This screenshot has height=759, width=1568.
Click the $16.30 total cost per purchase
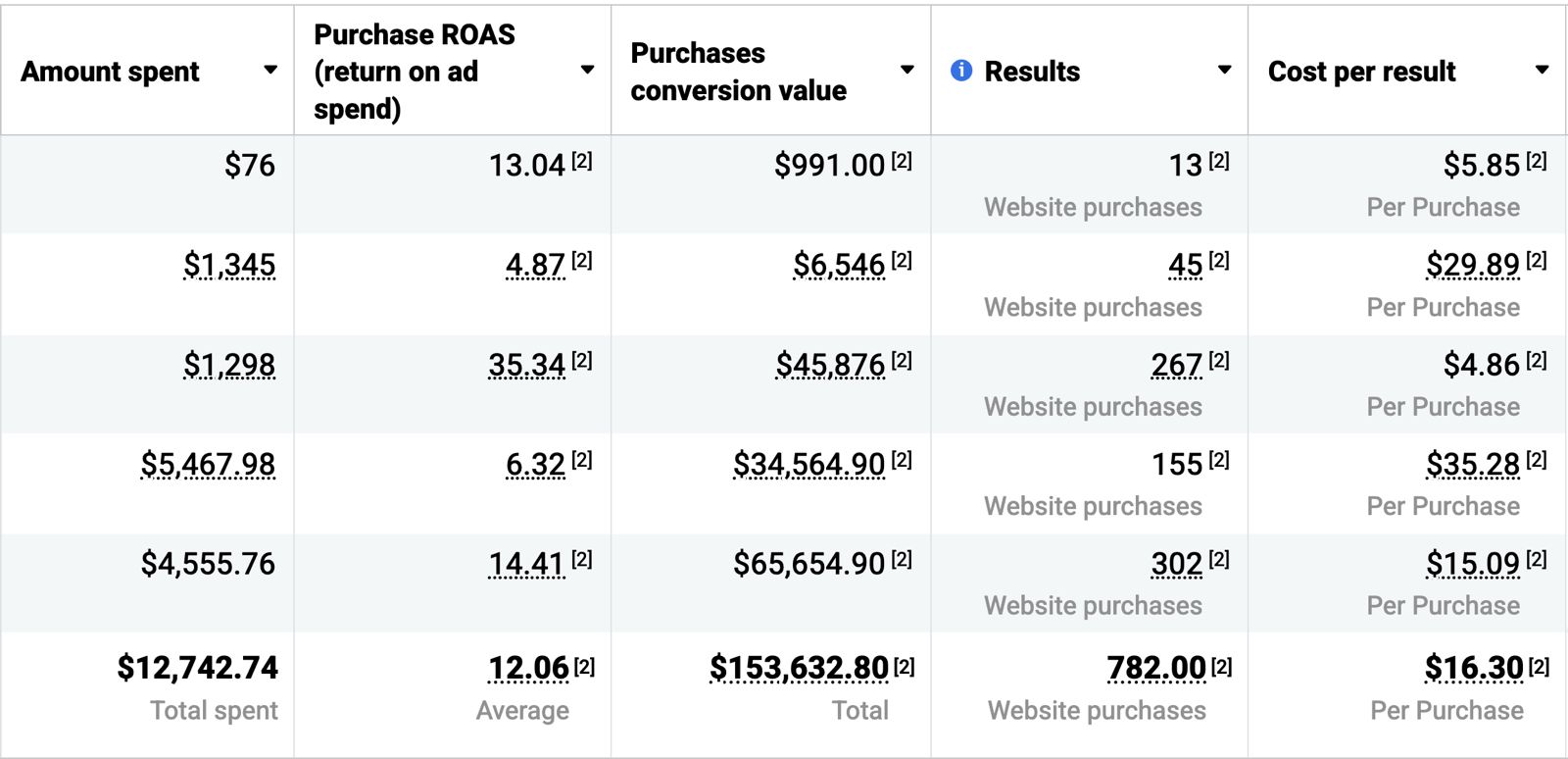point(1474,668)
